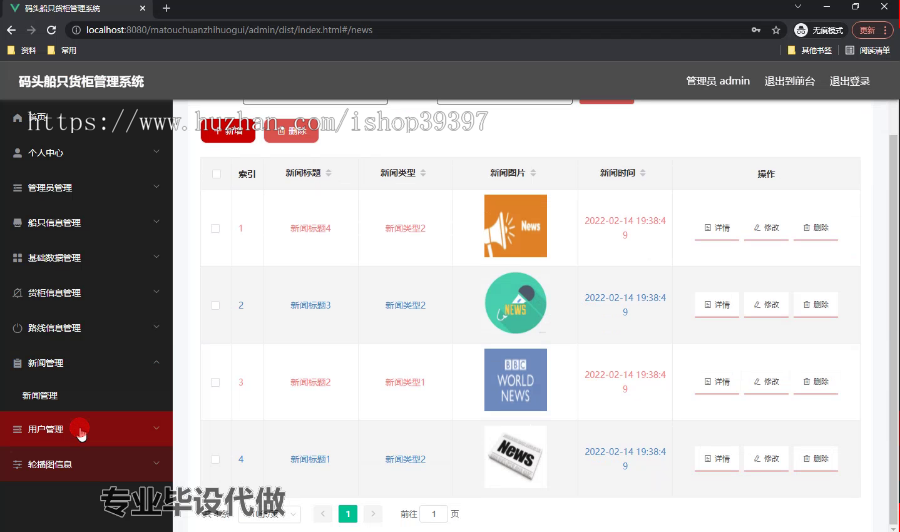Click the 轮播图信息 icon in sidebar

(17, 464)
